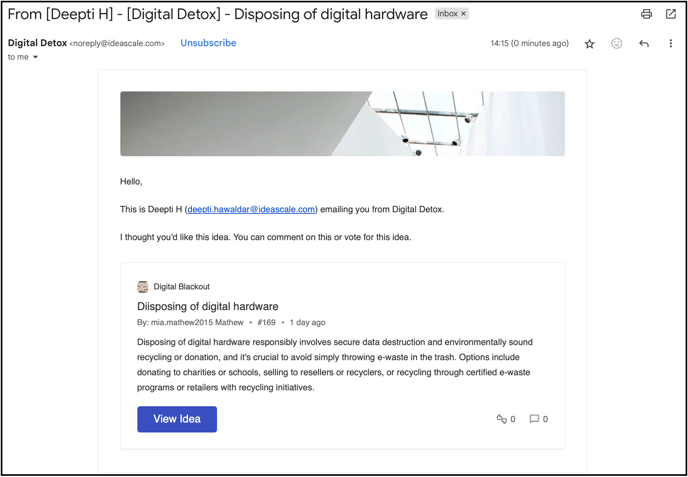
Task: Click the idea number #169
Action: (x=266, y=323)
